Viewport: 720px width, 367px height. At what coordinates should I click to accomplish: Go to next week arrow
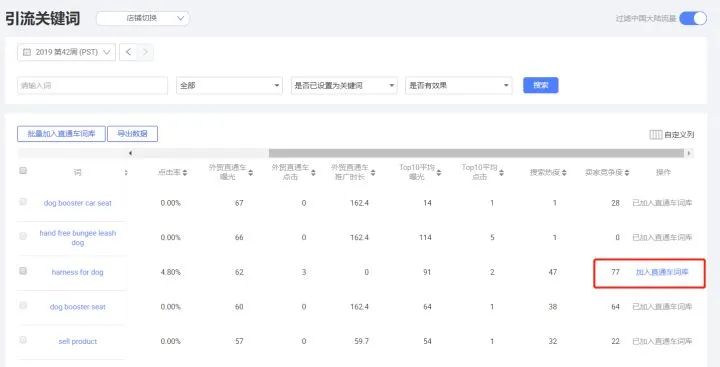(145, 52)
